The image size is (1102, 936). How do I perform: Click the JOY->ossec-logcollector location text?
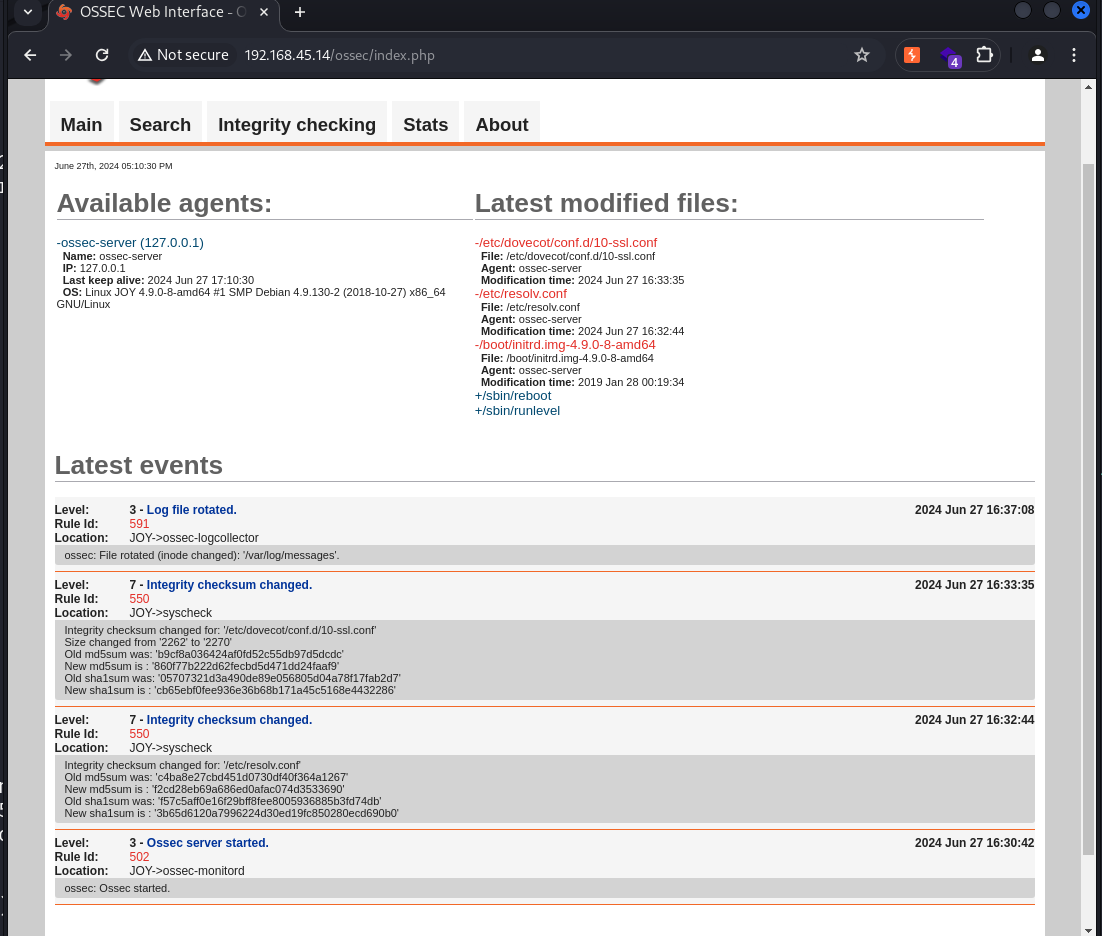point(194,538)
